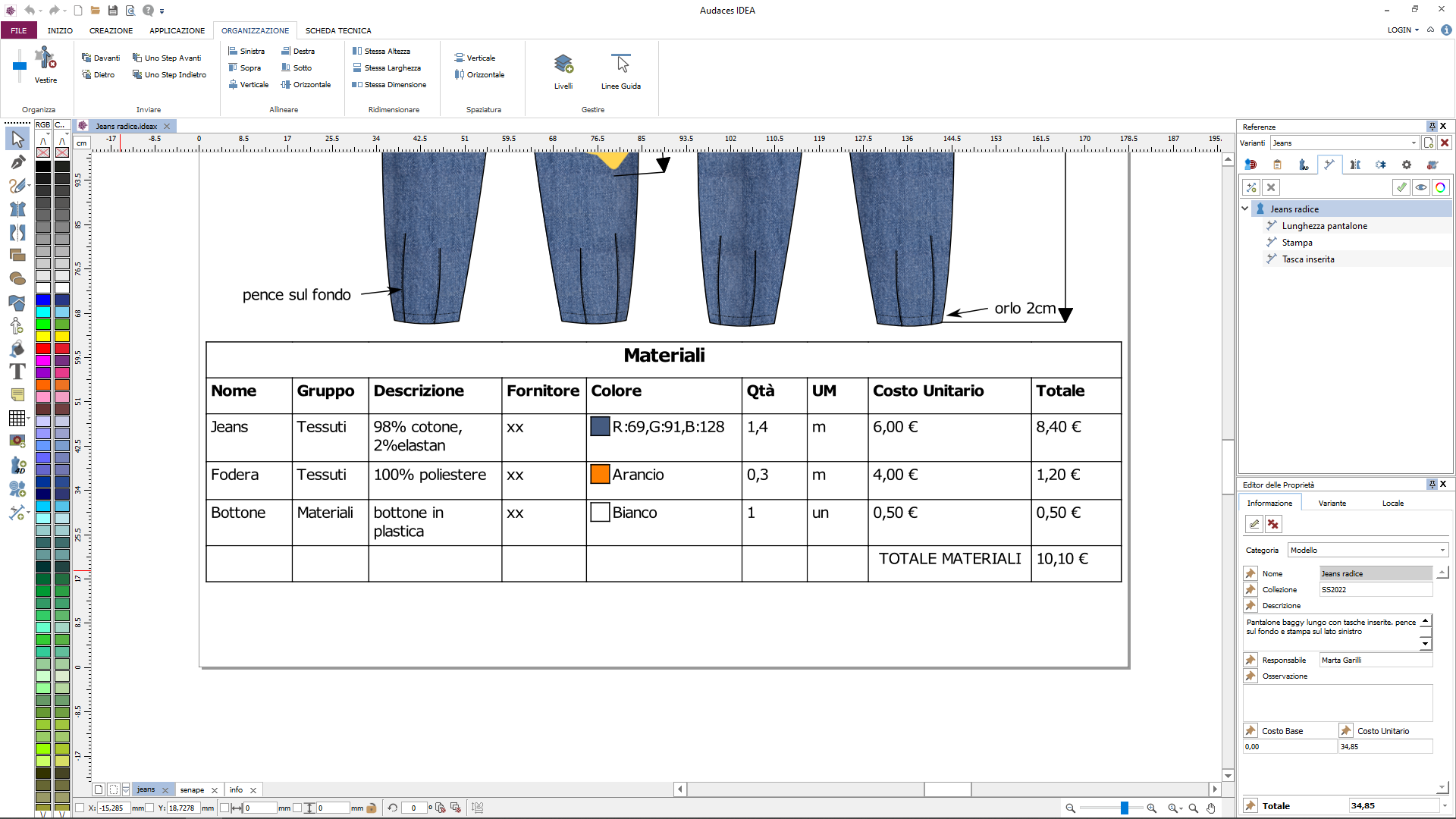Image resolution: width=1456 pixels, height=819 pixels.
Task: Open the Totale dropdown arrow
Action: click(x=1445, y=806)
